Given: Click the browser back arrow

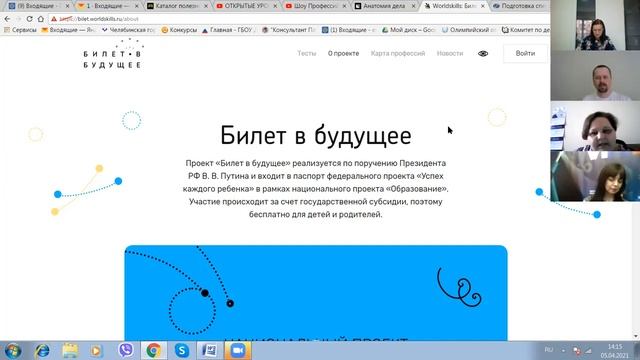Looking at the screenshot, I should [7, 19].
